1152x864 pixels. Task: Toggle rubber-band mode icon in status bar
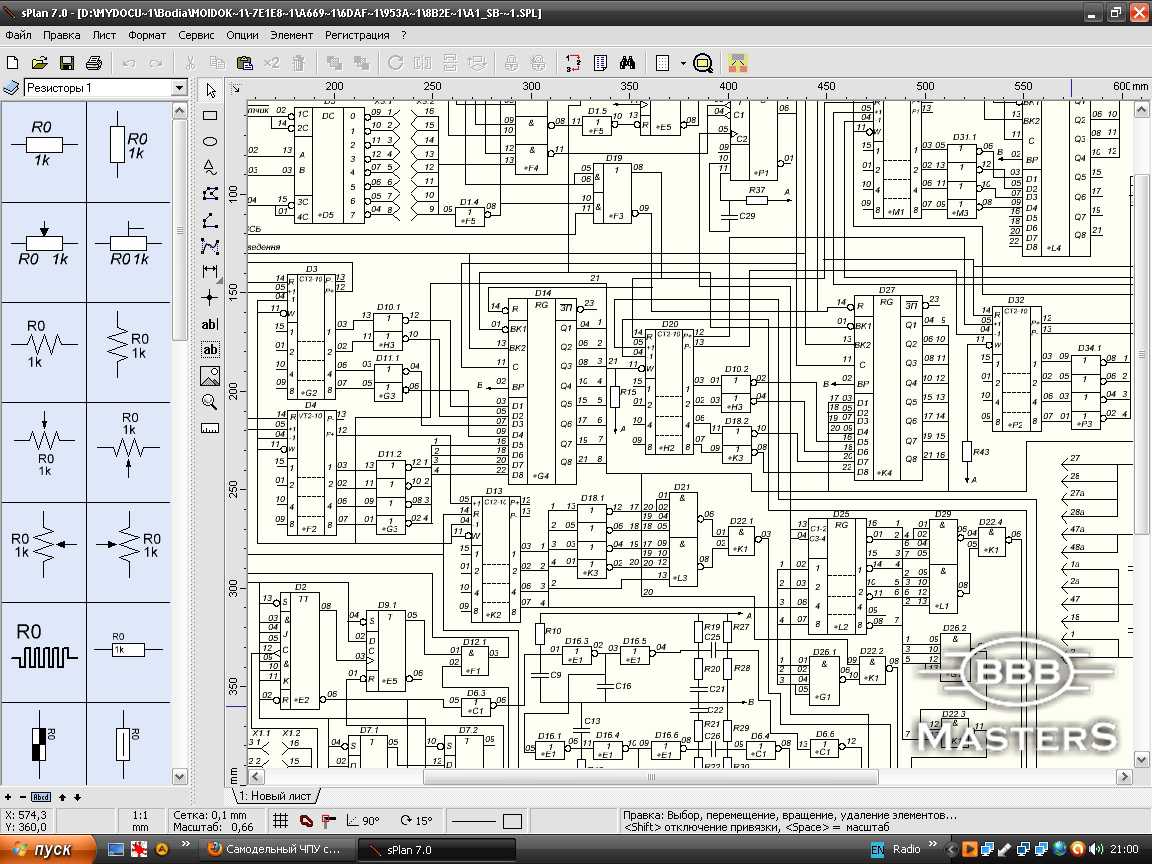point(306,821)
